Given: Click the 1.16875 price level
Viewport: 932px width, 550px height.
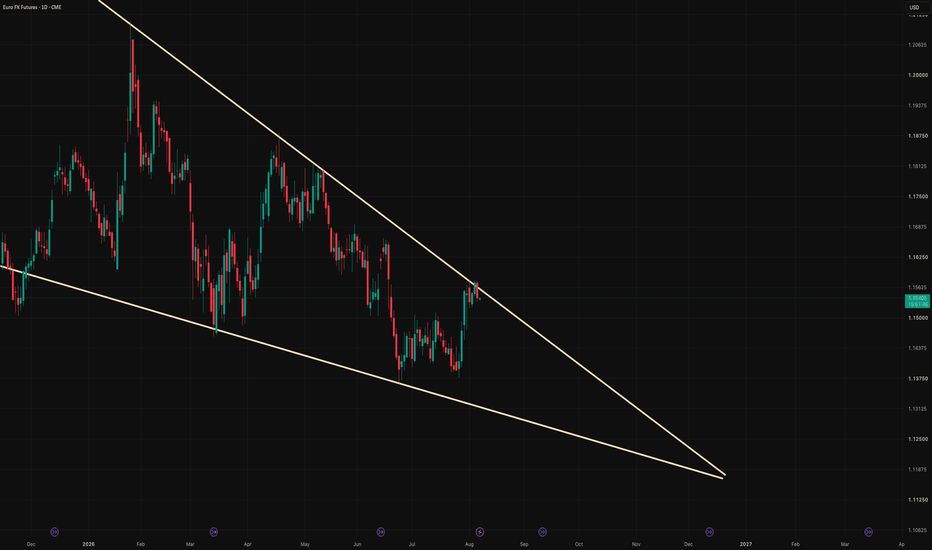Looking at the screenshot, I should 917,227.
